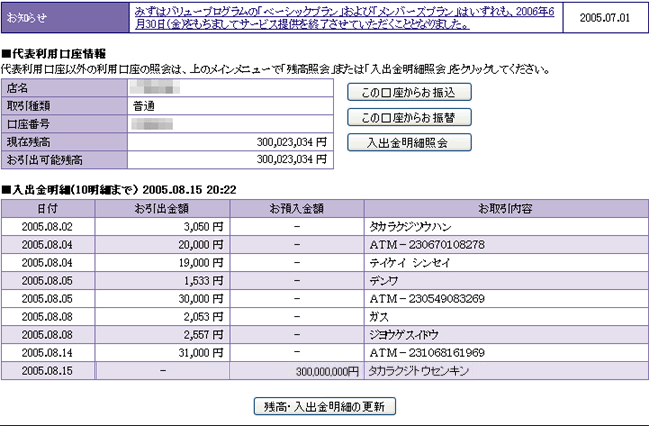The width and height of the screenshot is (649, 426).
Task: Click the ATM-230670108278 transaction entry
Action: (x=427, y=245)
